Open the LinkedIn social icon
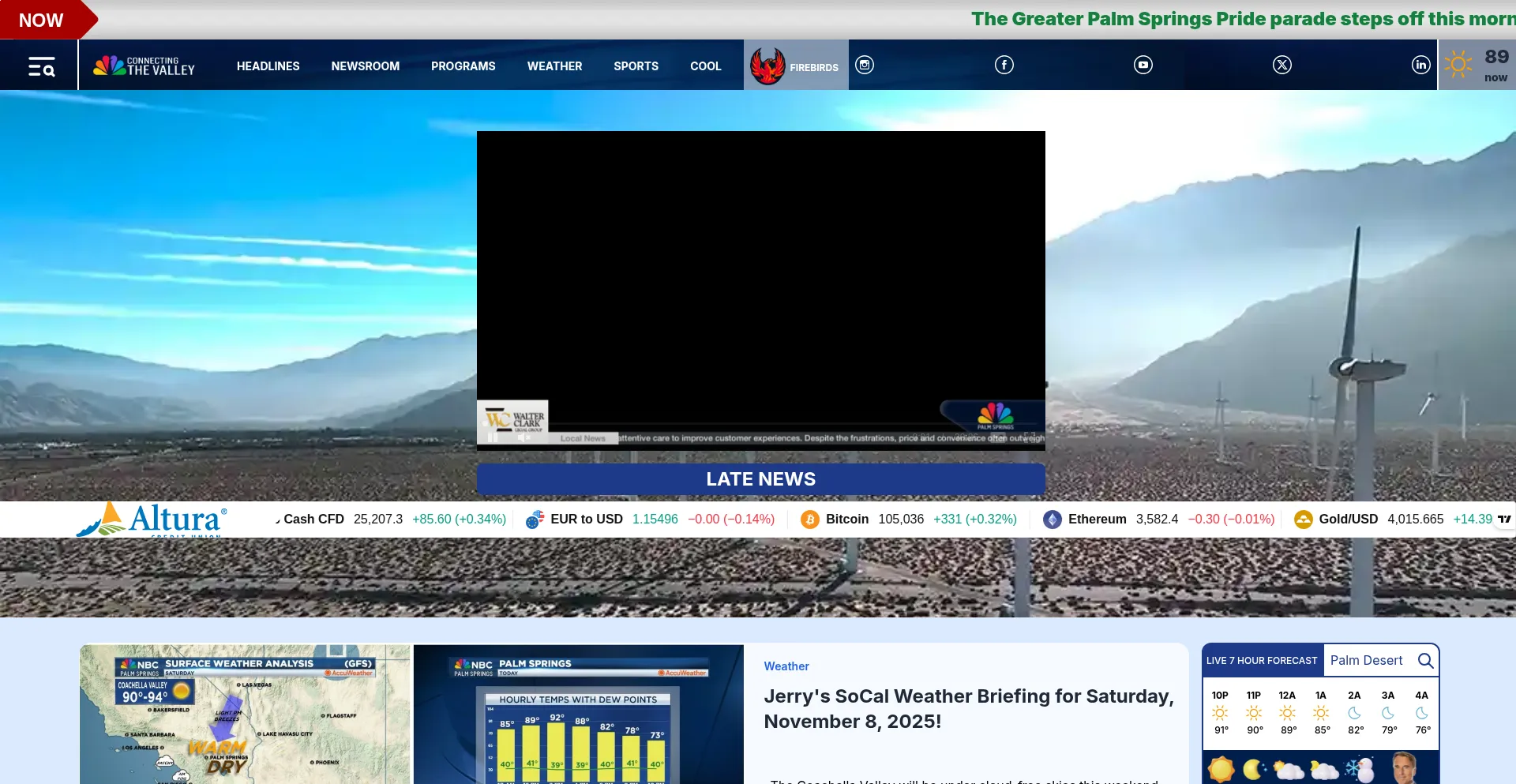The image size is (1516, 784). pos(1420,66)
